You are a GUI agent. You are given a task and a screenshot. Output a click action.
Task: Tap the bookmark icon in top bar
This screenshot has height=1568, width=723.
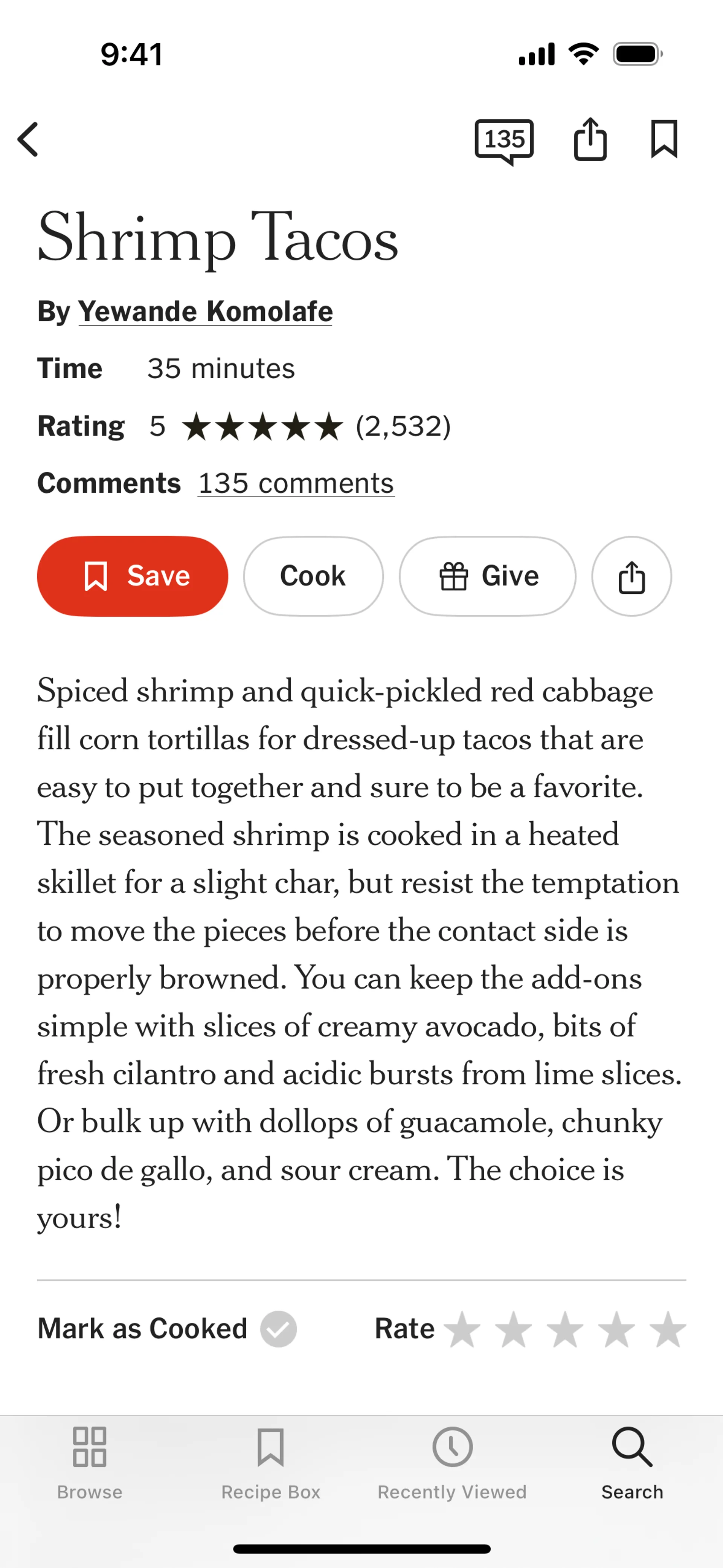point(664,139)
